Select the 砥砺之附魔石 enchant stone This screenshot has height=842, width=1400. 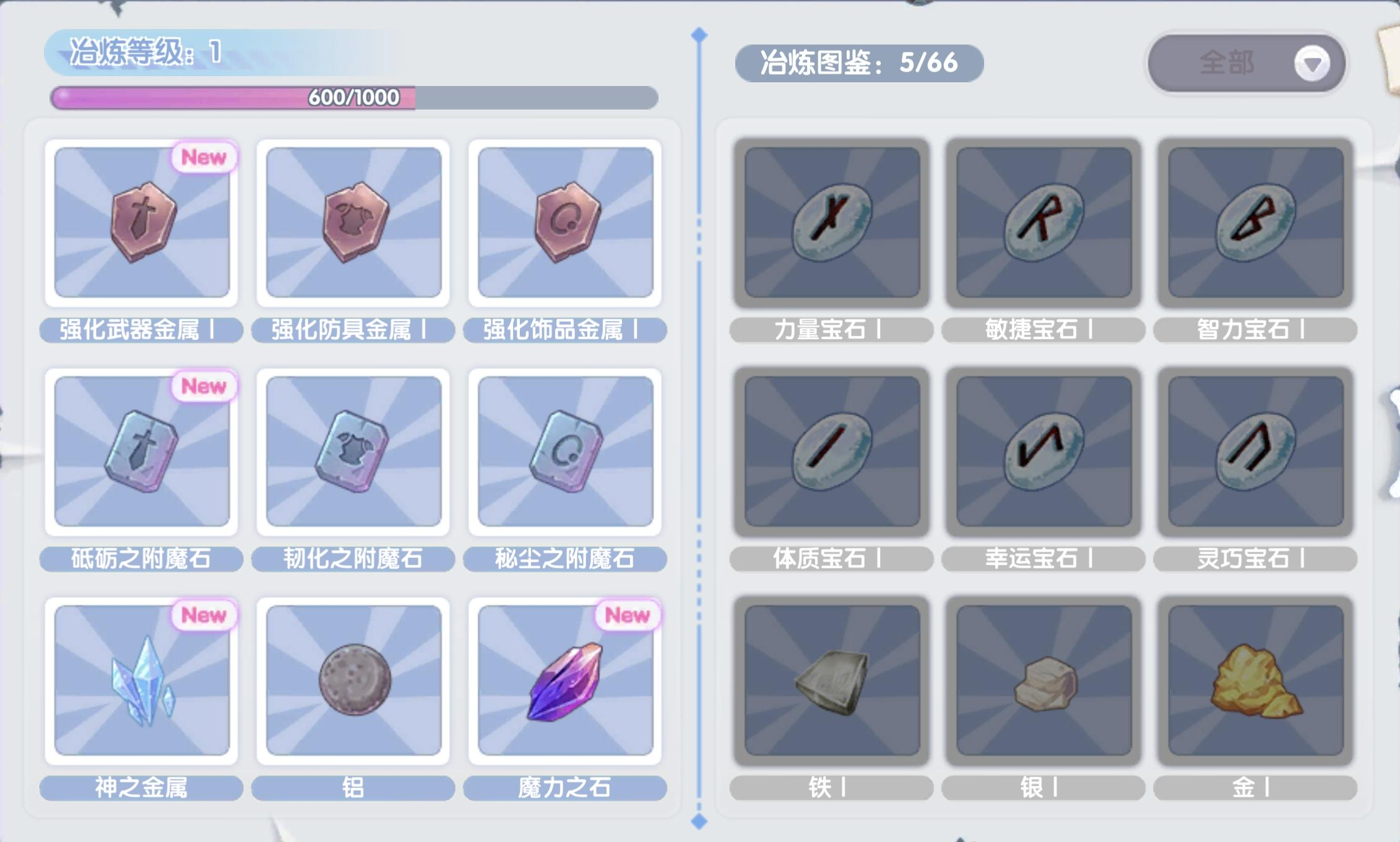pos(142,452)
